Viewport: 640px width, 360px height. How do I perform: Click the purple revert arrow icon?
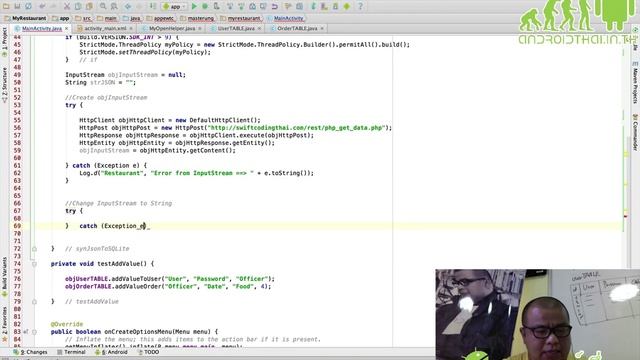(275, 6)
